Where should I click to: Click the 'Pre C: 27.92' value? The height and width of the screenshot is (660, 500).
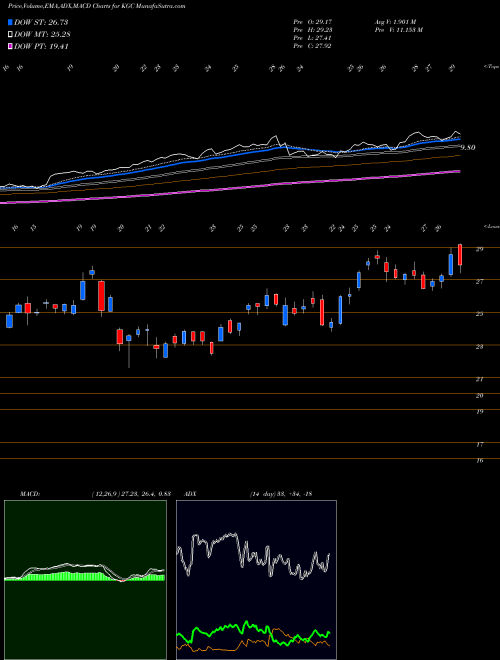click(x=313, y=46)
